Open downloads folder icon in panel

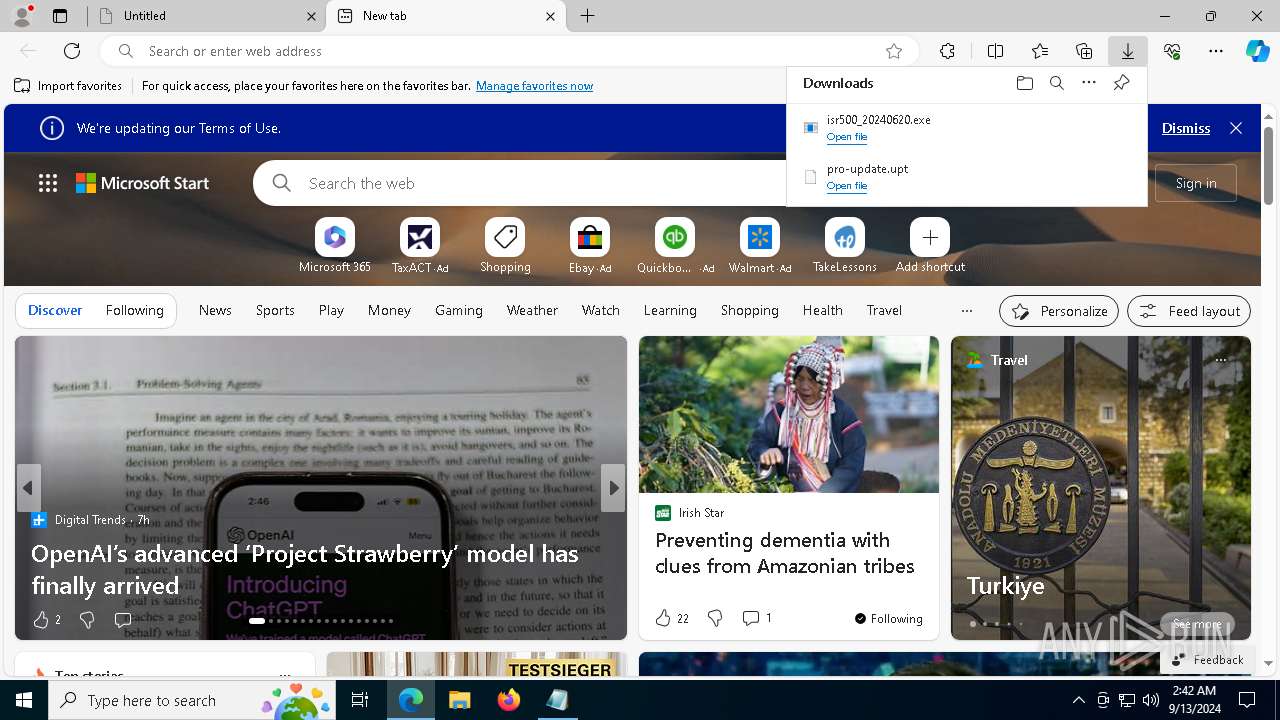(1025, 83)
